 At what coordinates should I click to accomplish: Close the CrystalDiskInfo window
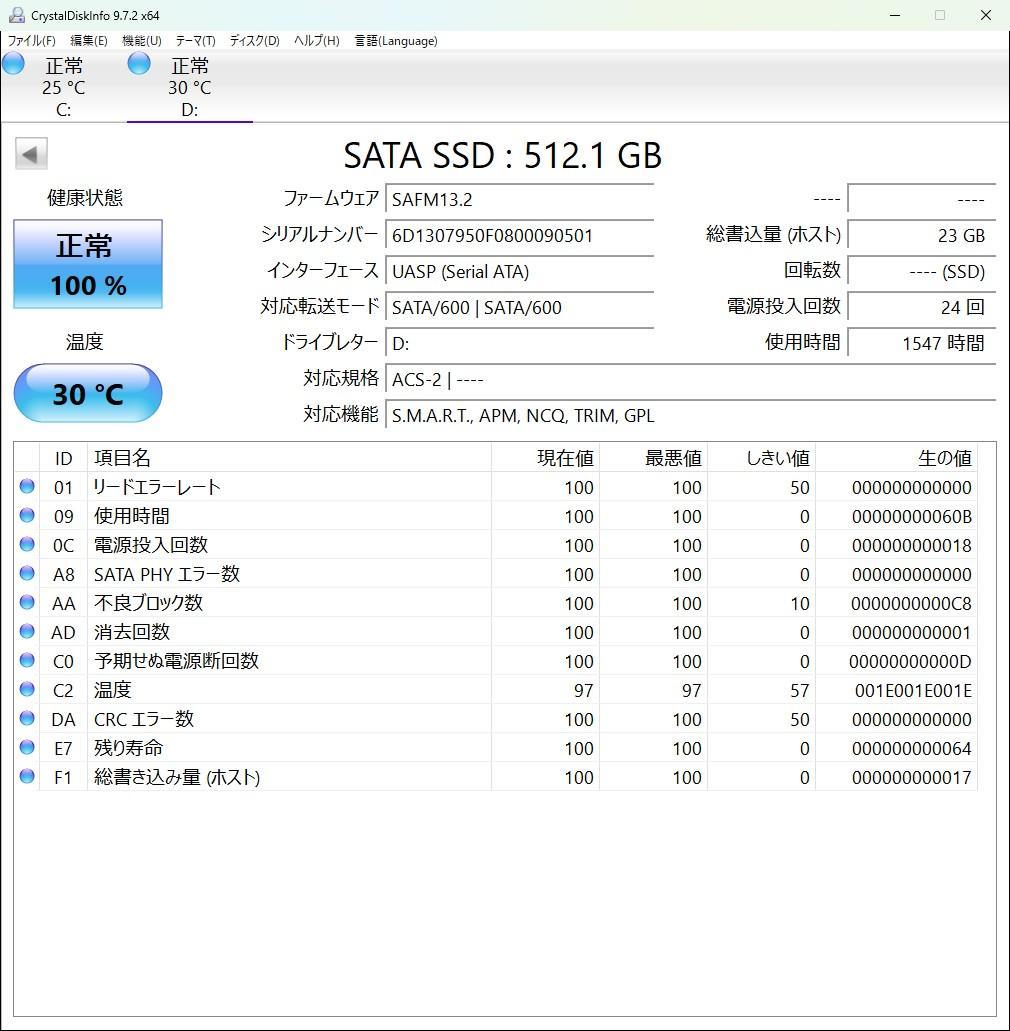(986, 15)
